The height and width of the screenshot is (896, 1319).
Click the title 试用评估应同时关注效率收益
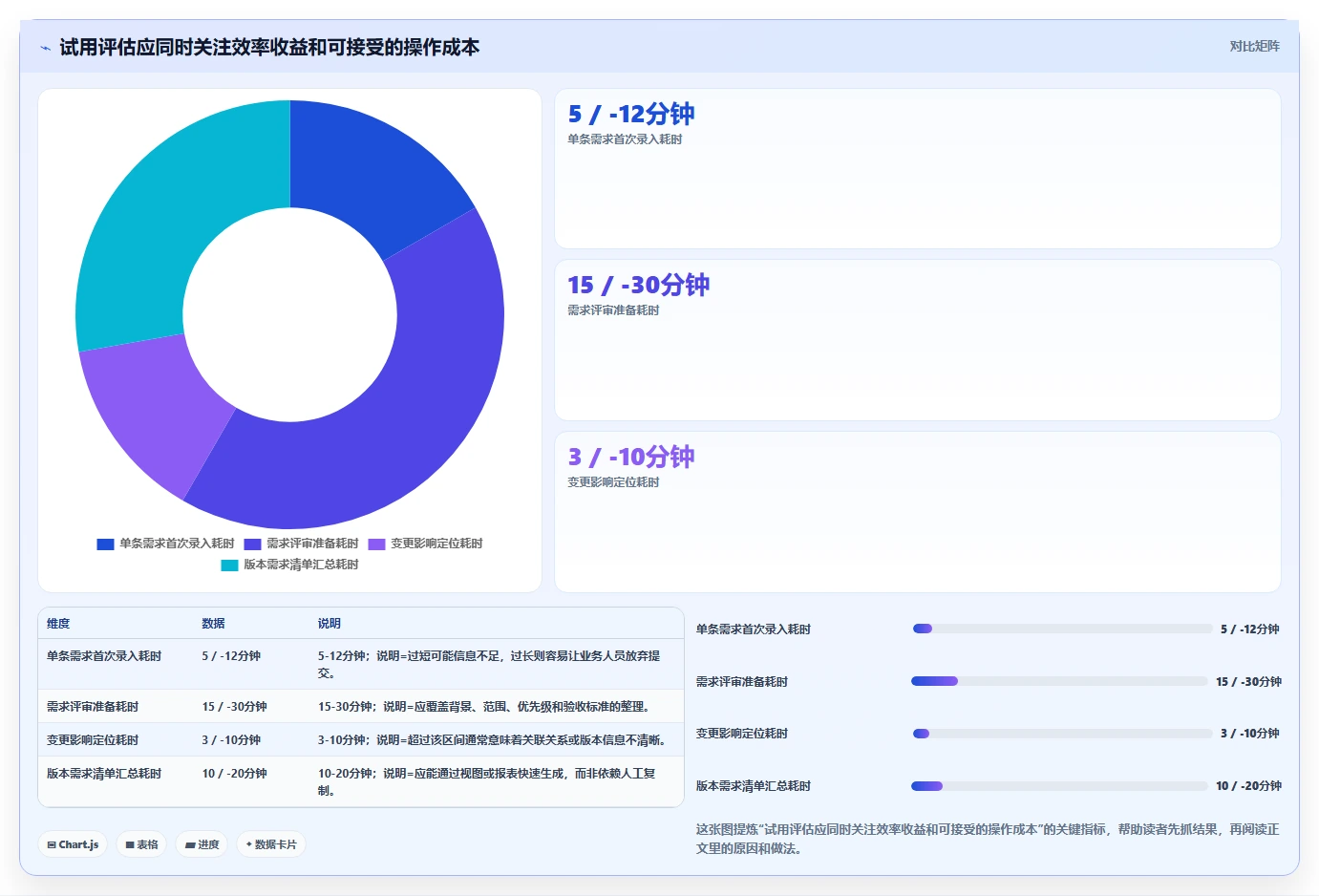click(x=269, y=48)
